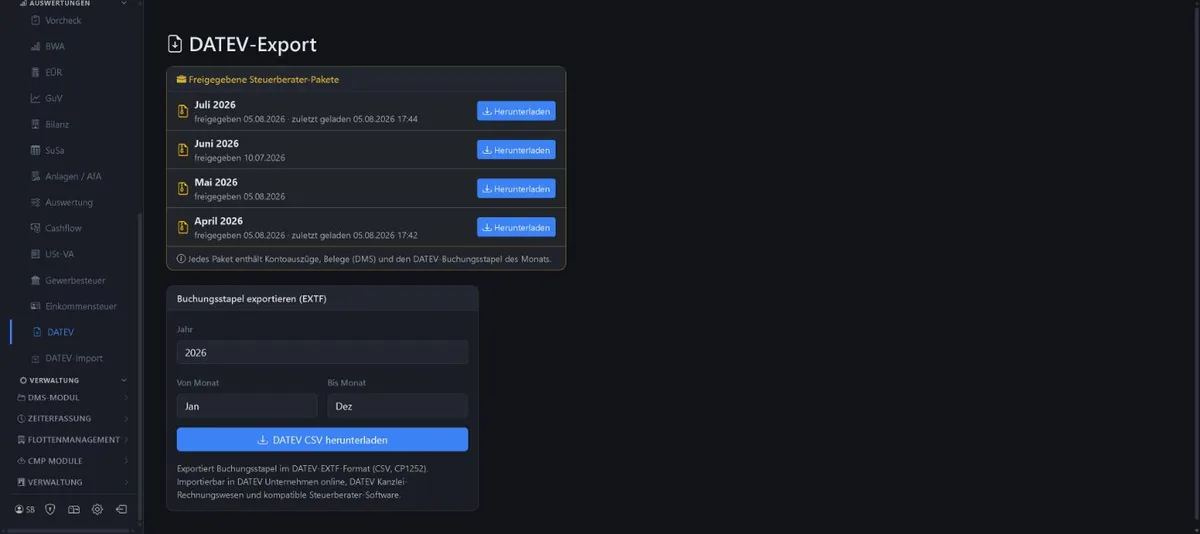Open the Jahr field showing 2026

tap(322, 353)
